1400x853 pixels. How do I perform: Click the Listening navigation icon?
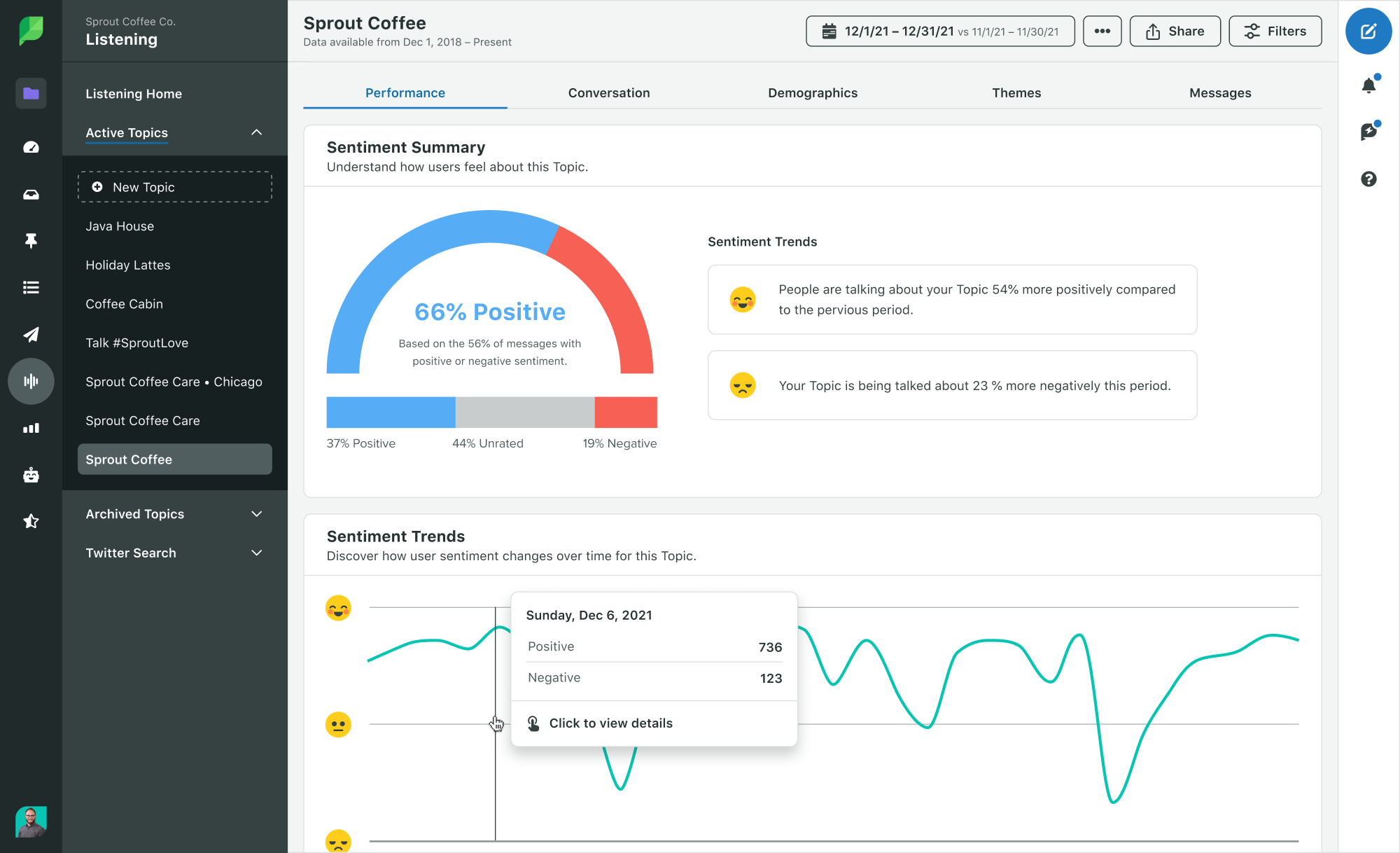click(x=31, y=382)
